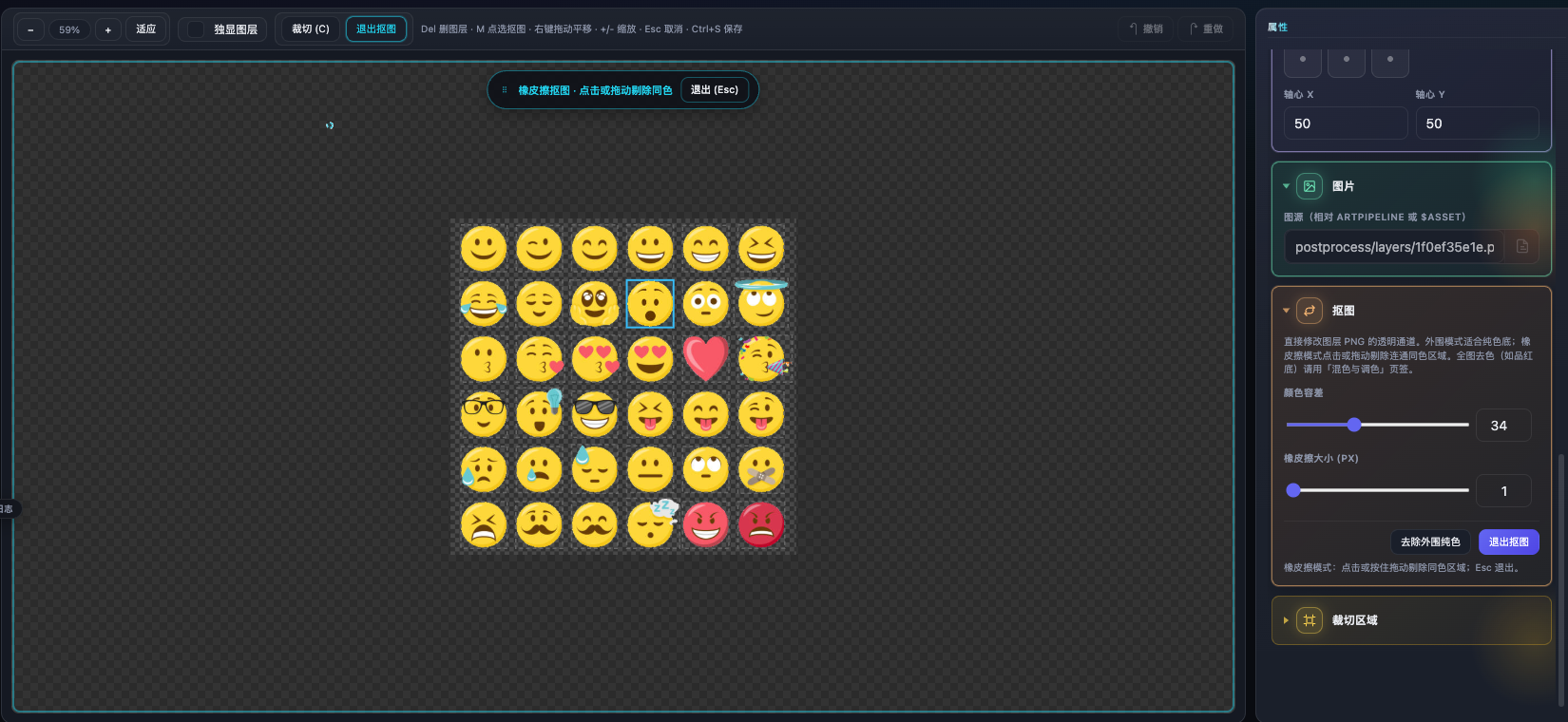The image size is (1568, 722).
Task: Click the 图片 section image icon
Action: [x=1310, y=186]
